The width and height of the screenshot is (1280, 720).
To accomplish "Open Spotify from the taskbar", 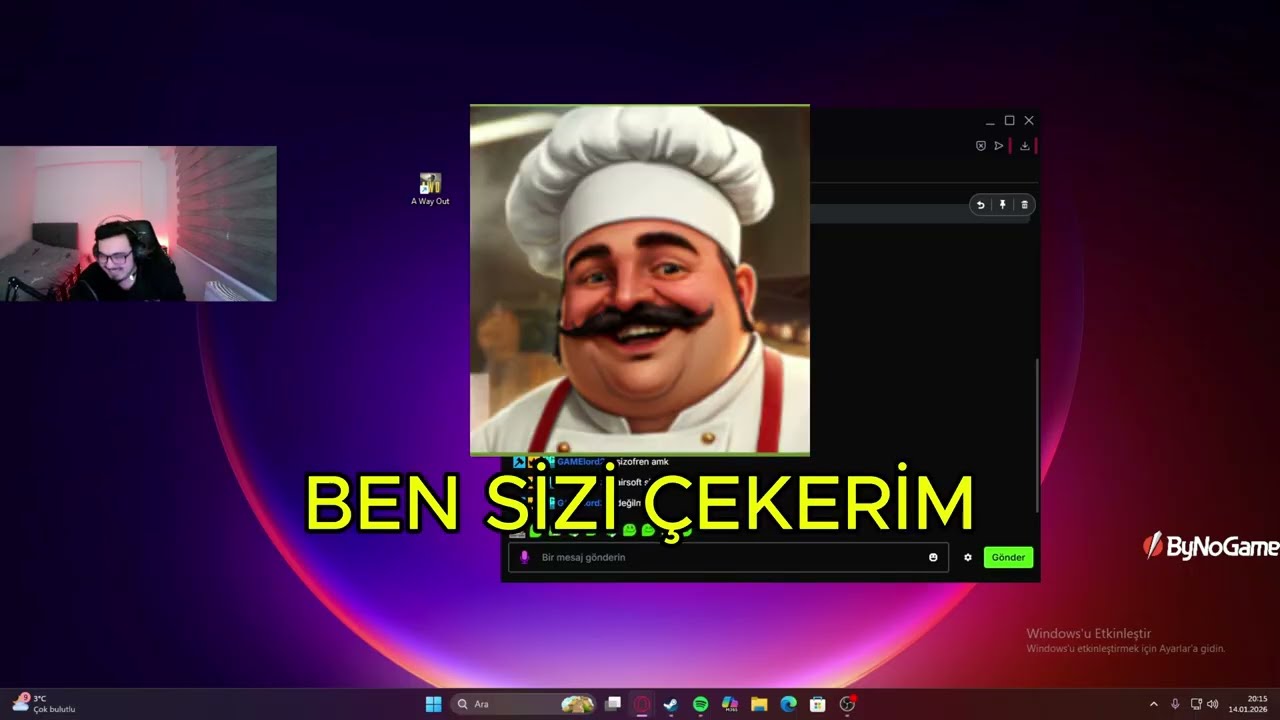I will click(700, 704).
